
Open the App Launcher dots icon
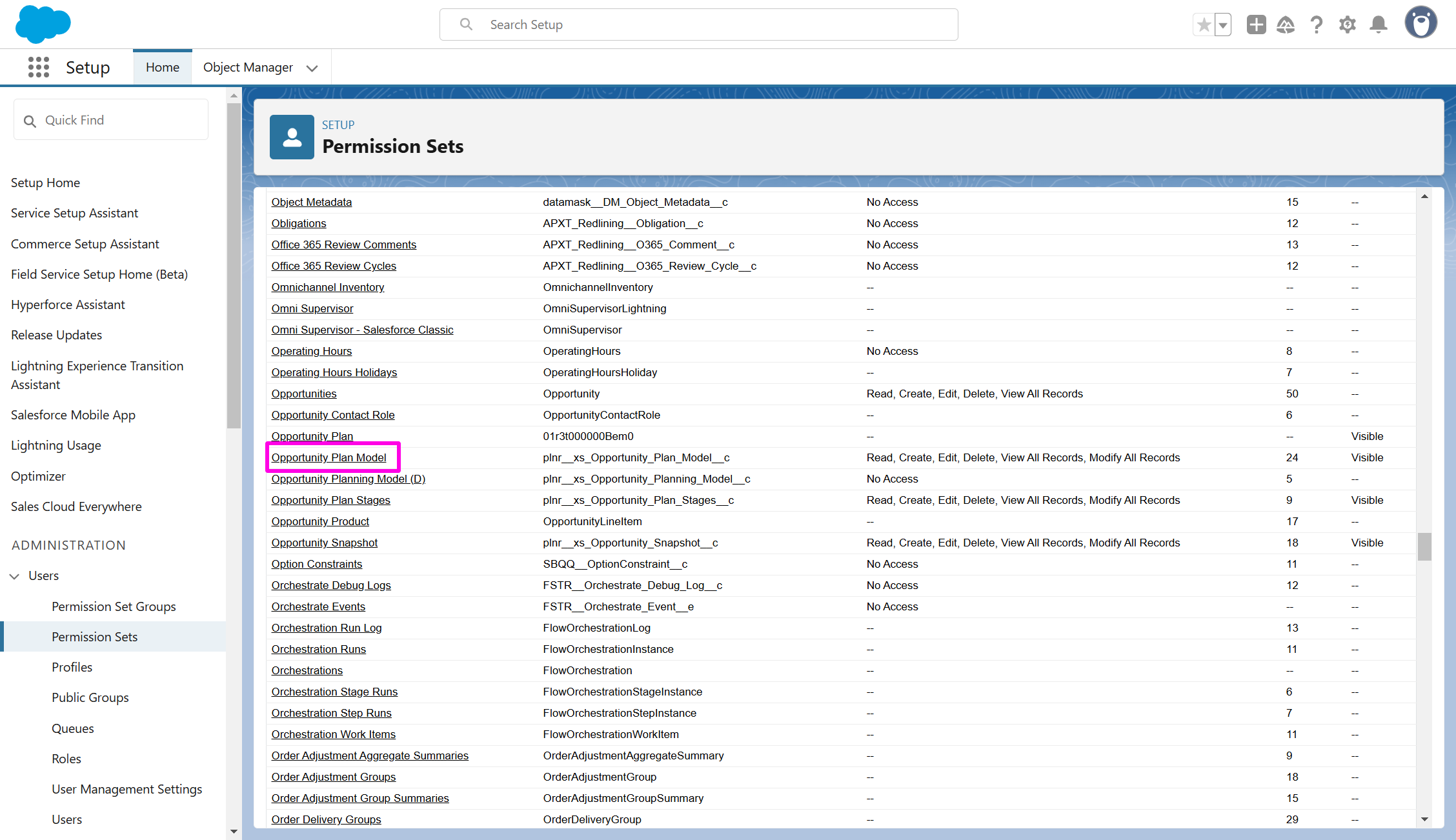click(39, 67)
